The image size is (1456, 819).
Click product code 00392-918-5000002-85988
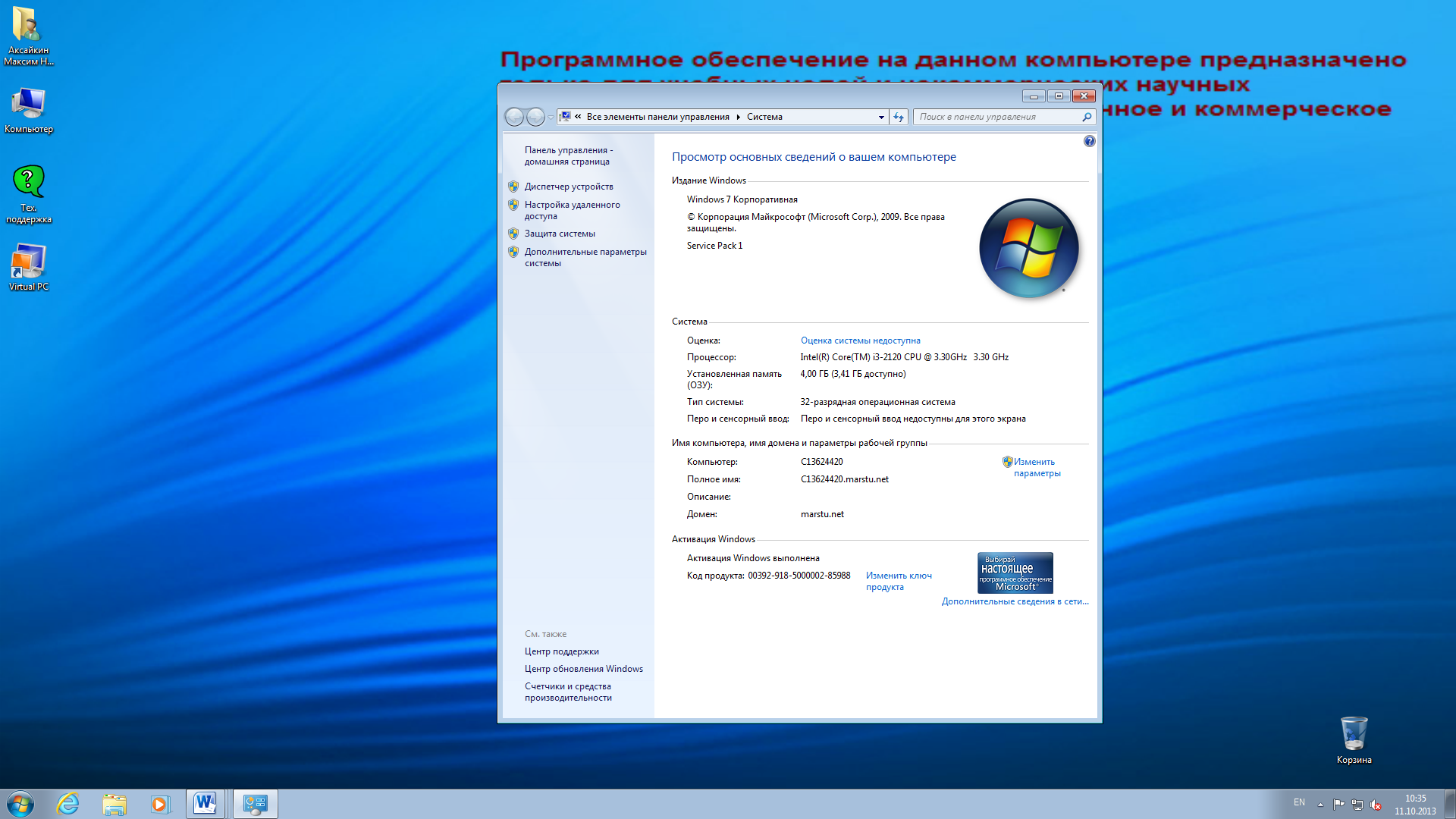(799, 576)
